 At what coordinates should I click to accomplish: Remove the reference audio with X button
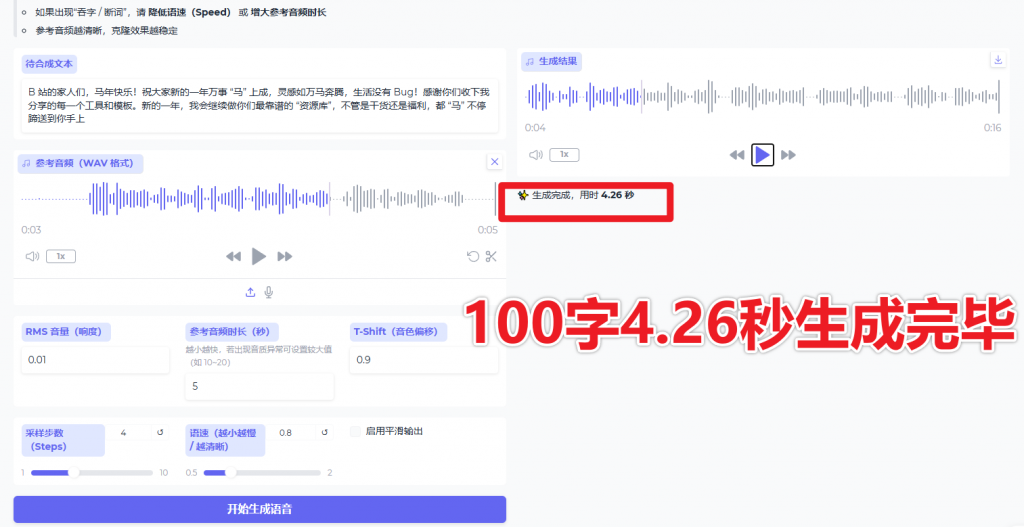494,162
